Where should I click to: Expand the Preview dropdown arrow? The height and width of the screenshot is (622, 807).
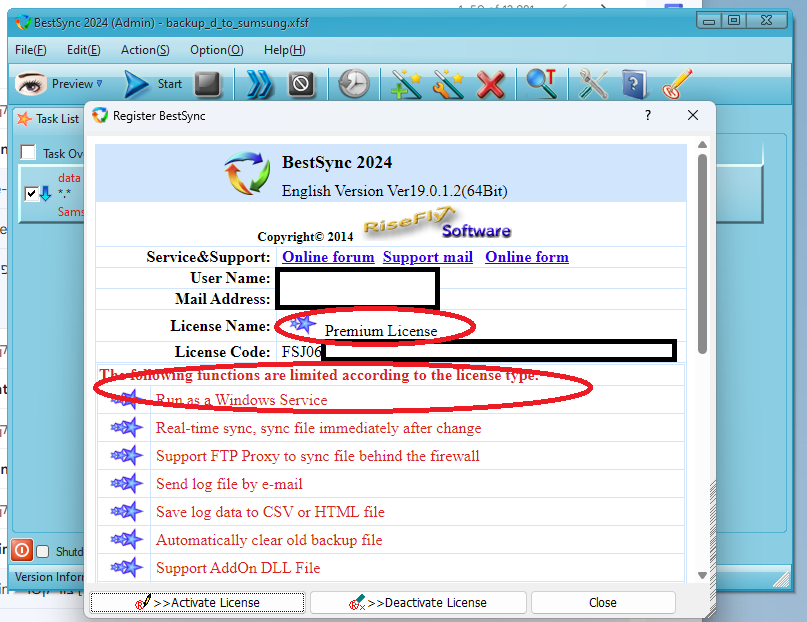99,83
